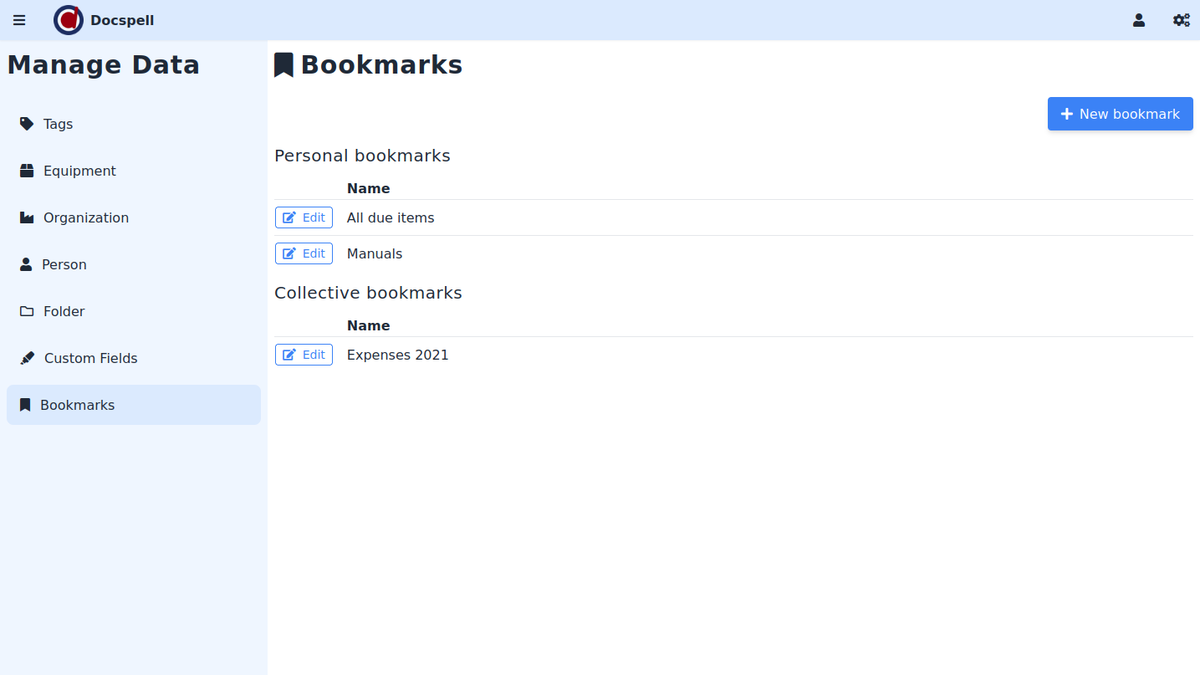Image resolution: width=1200 pixels, height=675 pixels.
Task: Go to Equipment section
Action: pyautogui.click(x=80, y=171)
